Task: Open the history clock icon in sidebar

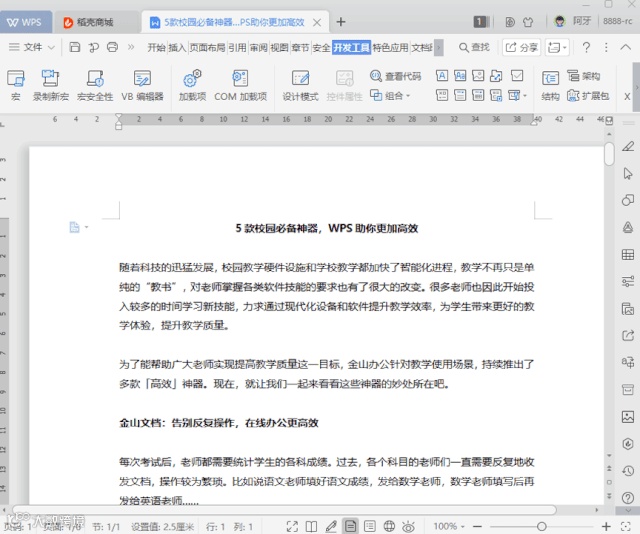Action: coord(628,471)
